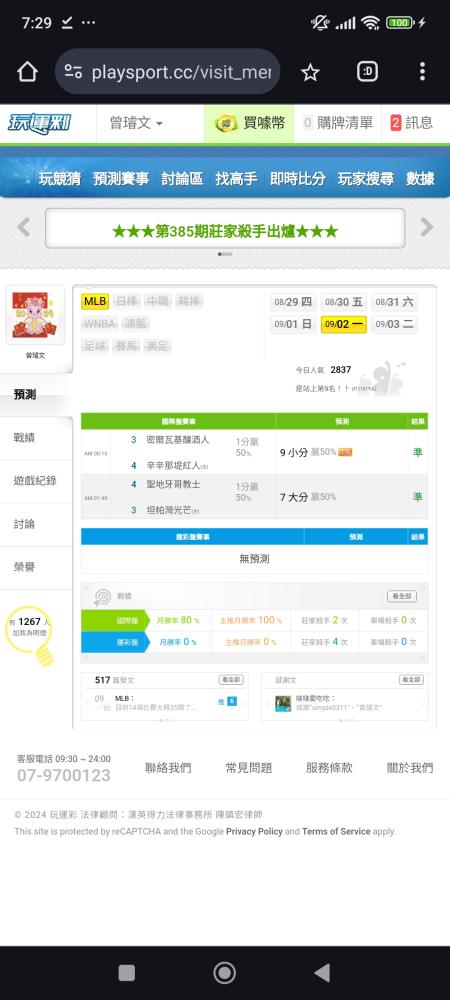The width and height of the screenshot is (450, 1000).
Task: Bookmark page with the star icon
Action: pos(310,72)
